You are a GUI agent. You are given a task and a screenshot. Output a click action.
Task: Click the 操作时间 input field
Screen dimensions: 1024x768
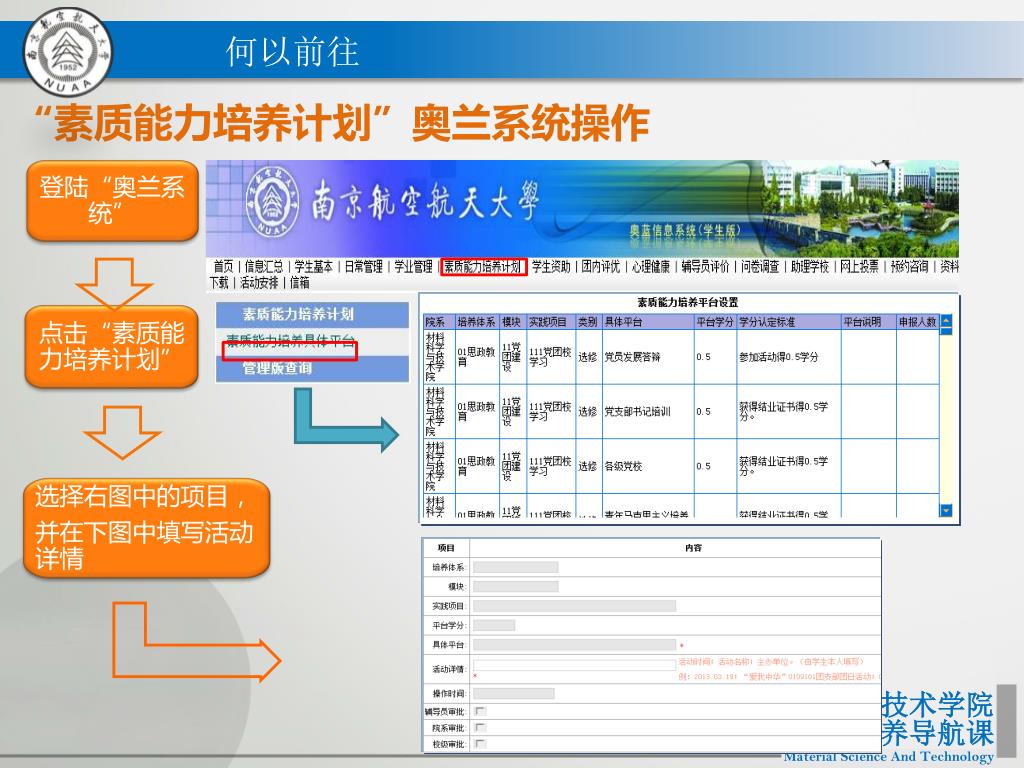pos(514,694)
